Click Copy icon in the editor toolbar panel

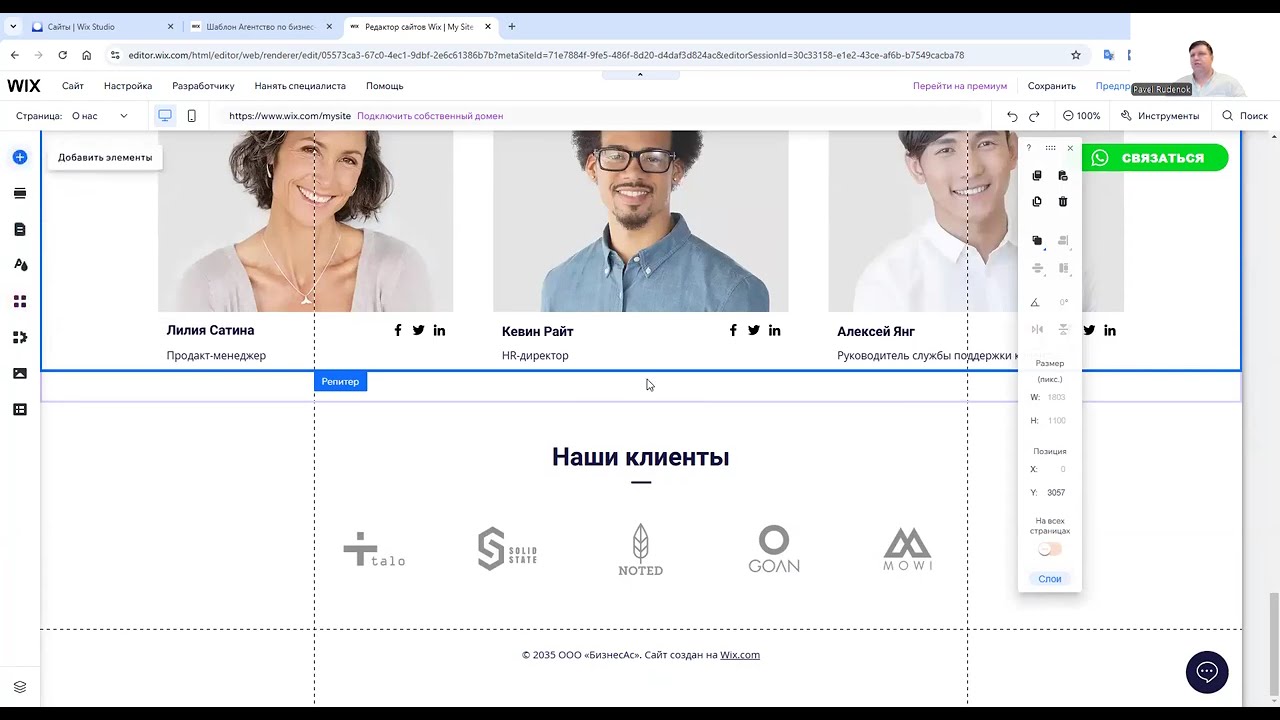click(1037, 176)
